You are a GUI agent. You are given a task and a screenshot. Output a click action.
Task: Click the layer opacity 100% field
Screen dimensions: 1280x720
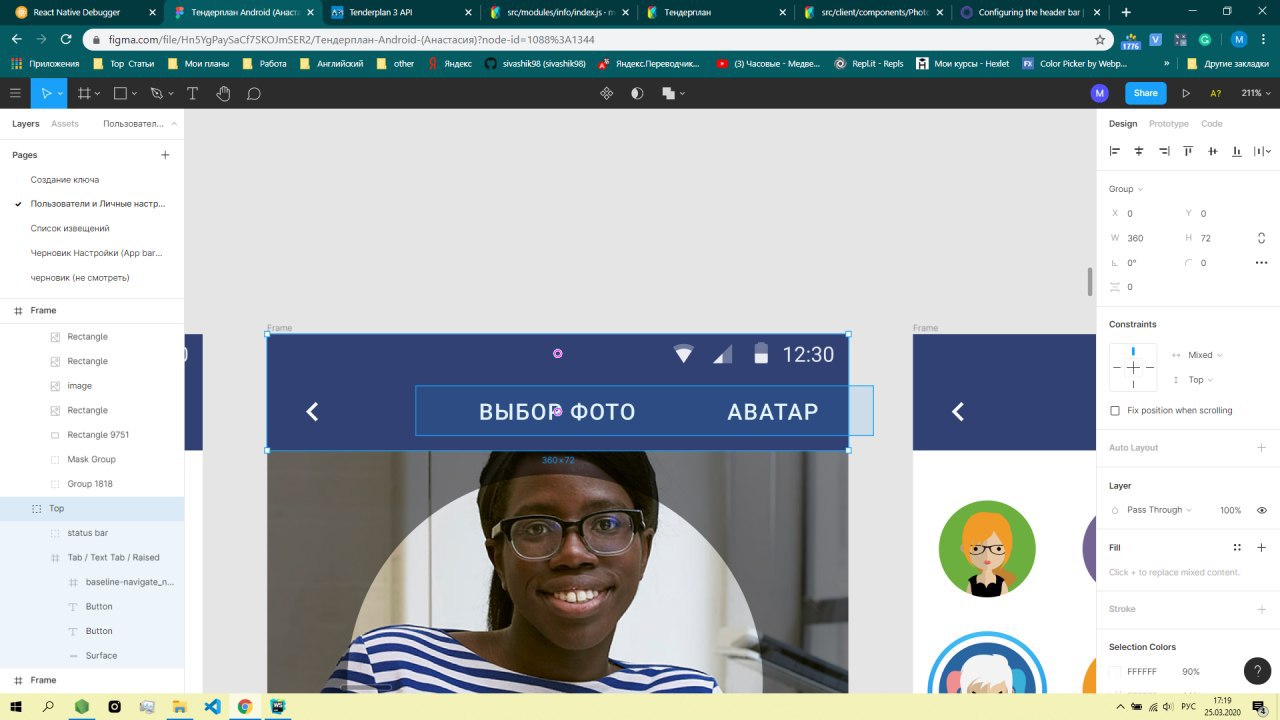click(x=1230, y=510)
